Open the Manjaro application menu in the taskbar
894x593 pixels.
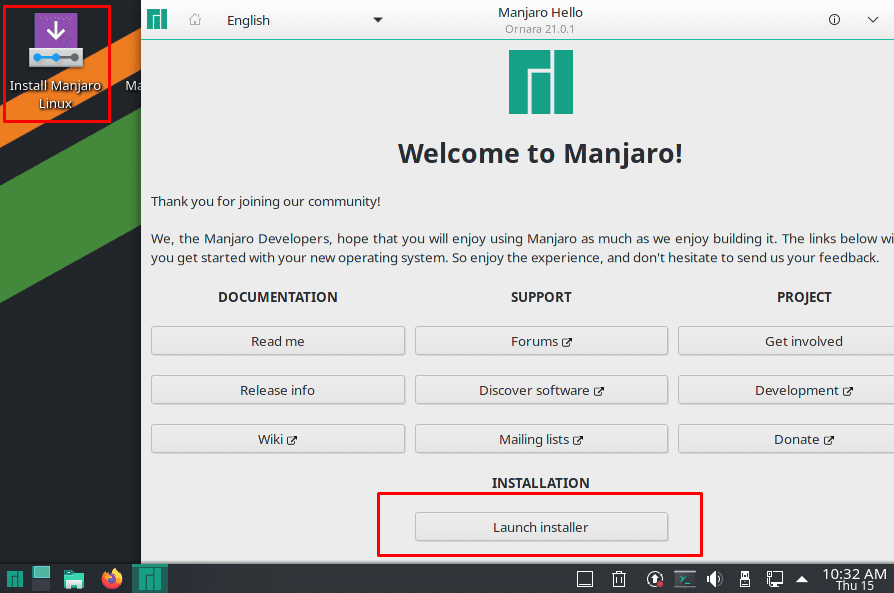pyautogui.click(x=14, y=578)
